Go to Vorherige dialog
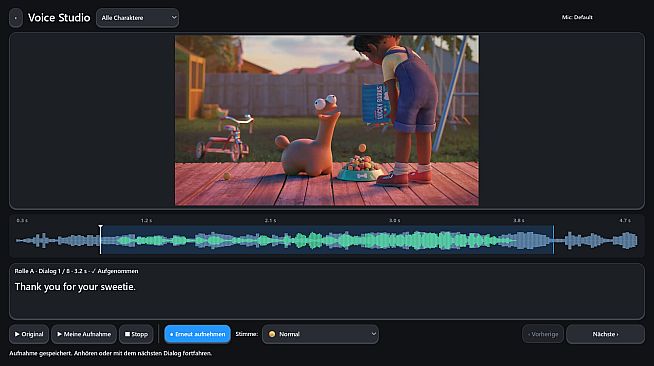This screenshot has width=654, height=366. point(543,334)
